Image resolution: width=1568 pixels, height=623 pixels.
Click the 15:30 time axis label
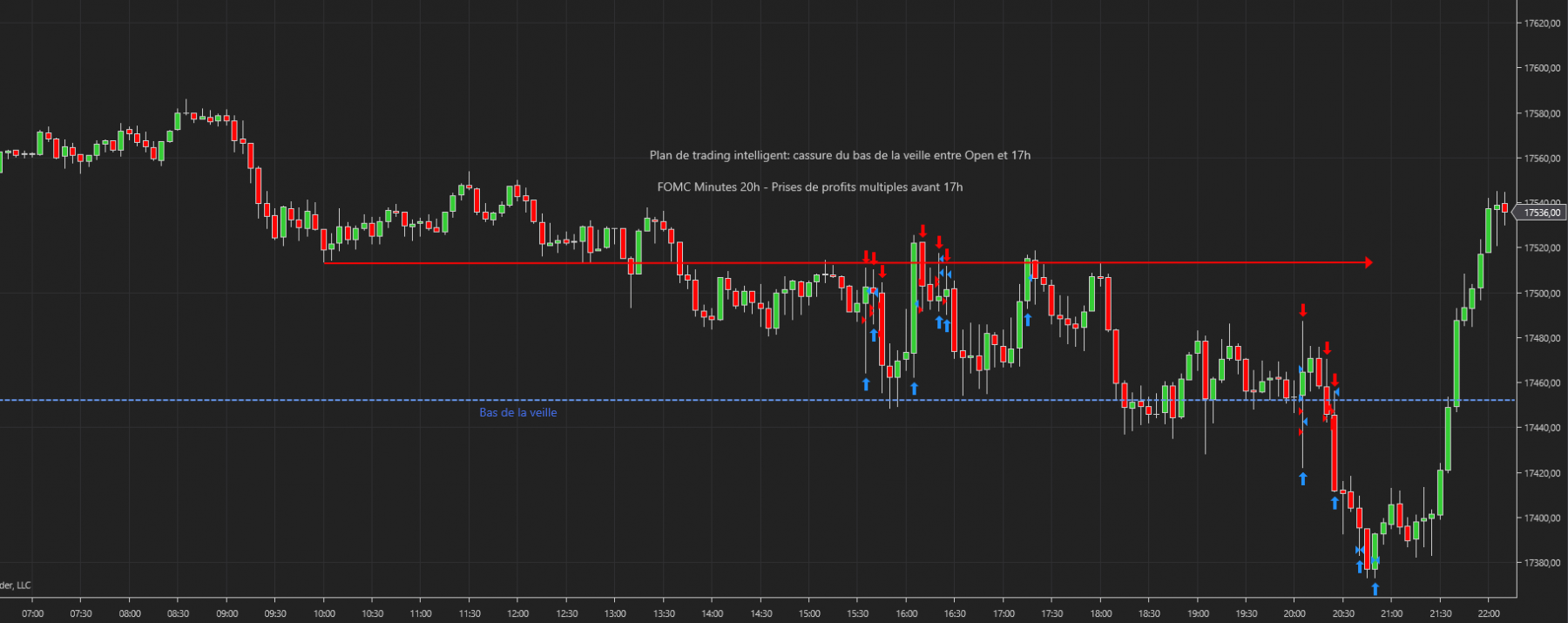click(857, 613)
